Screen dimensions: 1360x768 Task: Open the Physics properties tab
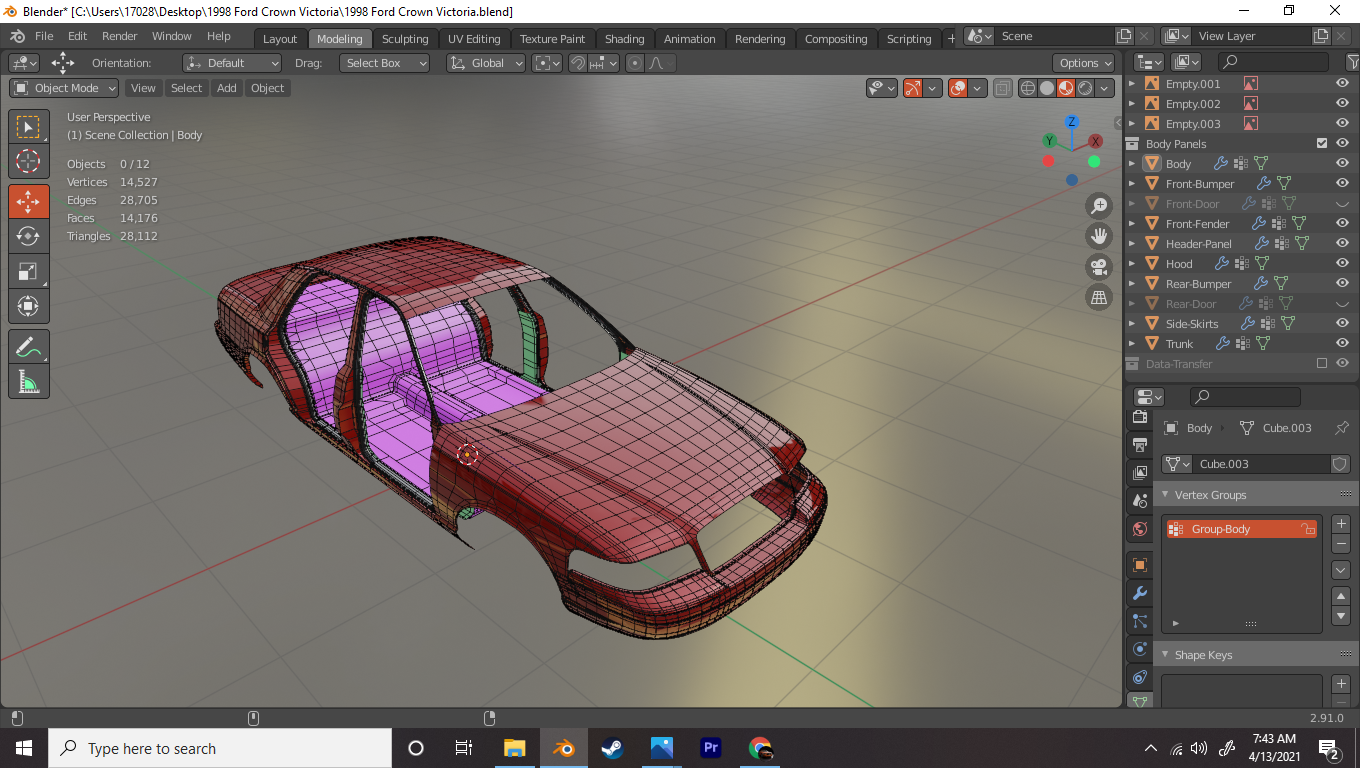point(1139,649)
